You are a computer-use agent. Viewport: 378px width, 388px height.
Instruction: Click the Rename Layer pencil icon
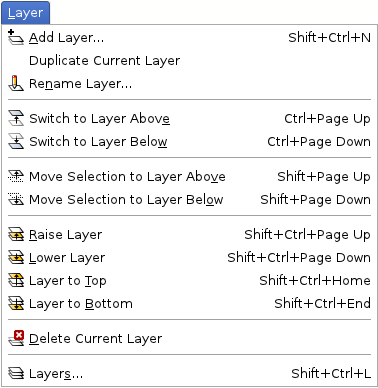pyautogui.click(x=16, y=83)
